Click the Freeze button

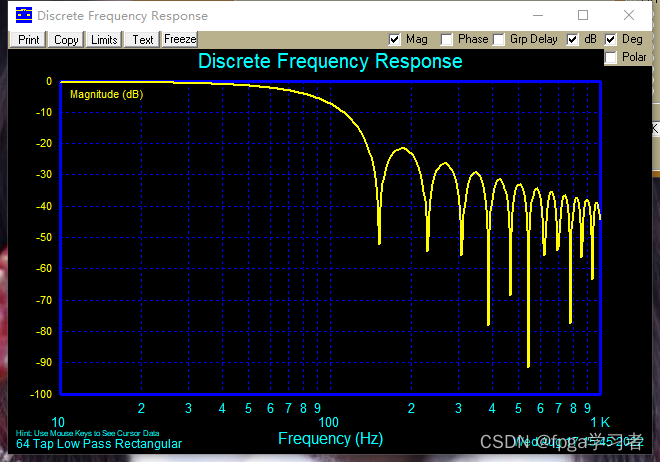click(180, 40)
